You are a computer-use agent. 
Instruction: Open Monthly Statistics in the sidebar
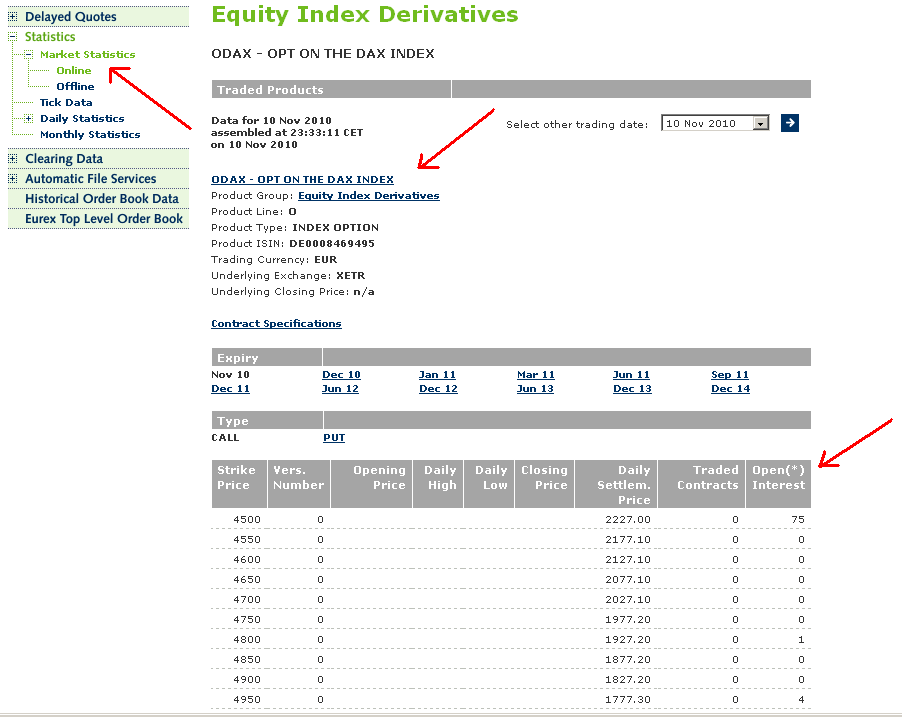pos(90,135)
